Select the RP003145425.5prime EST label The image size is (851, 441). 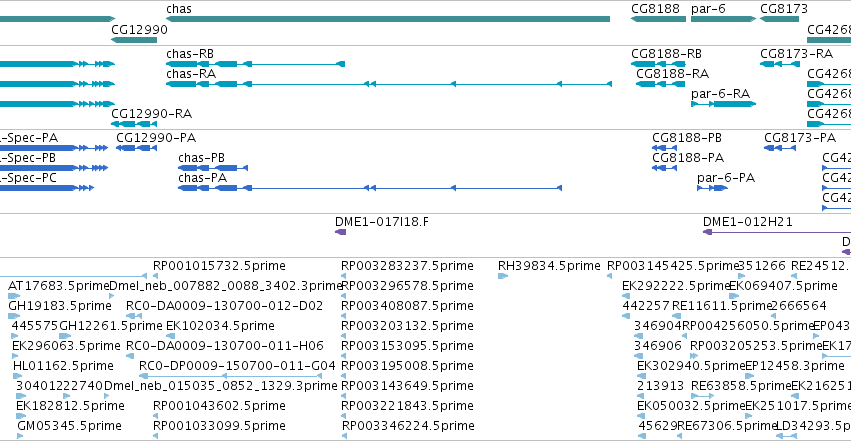pyautogui.click(x=673, y=266)
